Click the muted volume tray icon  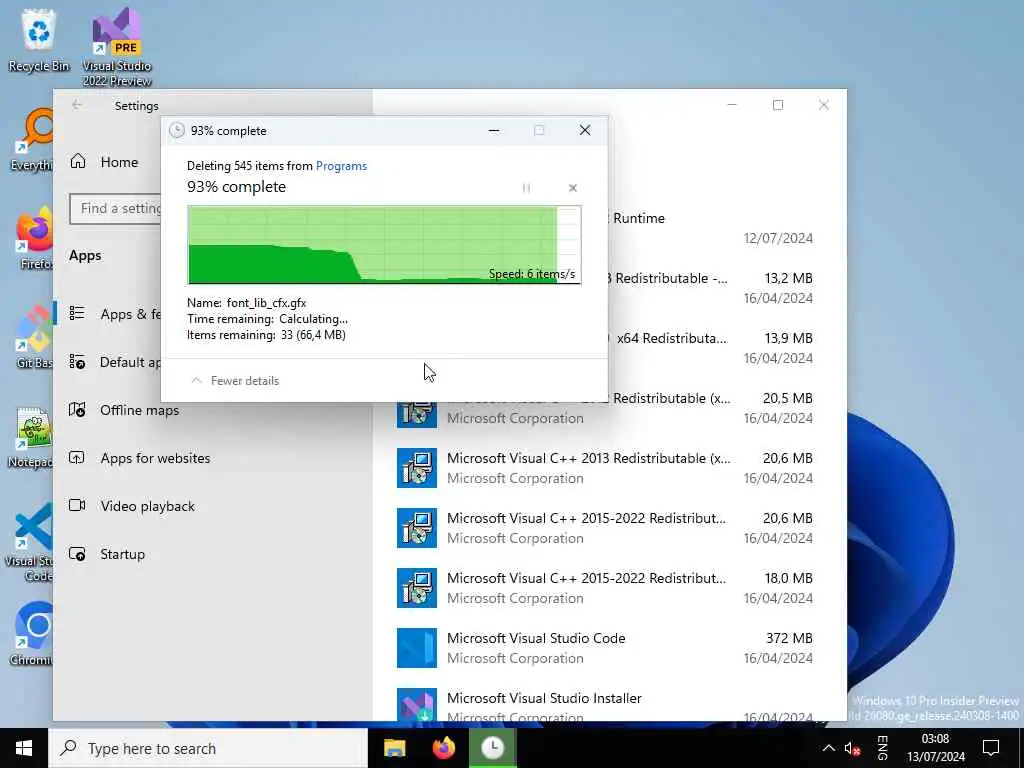point(852,748)
